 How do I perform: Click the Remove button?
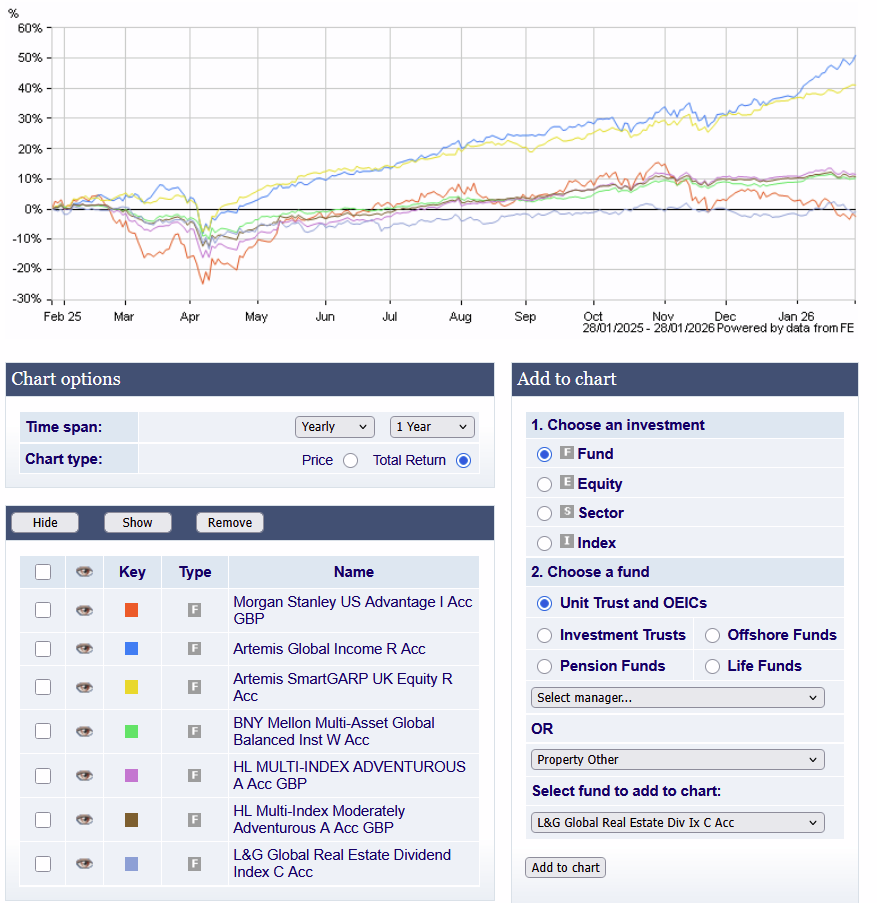point(230,522)
